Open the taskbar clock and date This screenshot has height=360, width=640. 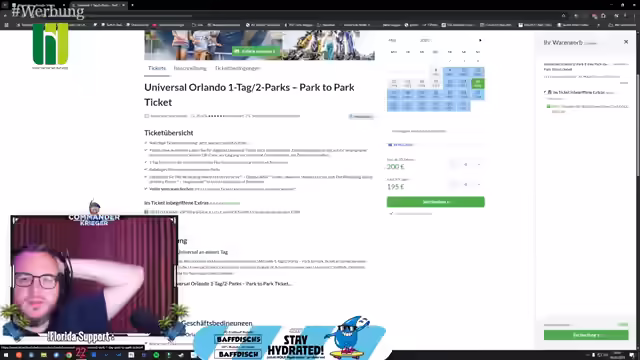[617, 355]
